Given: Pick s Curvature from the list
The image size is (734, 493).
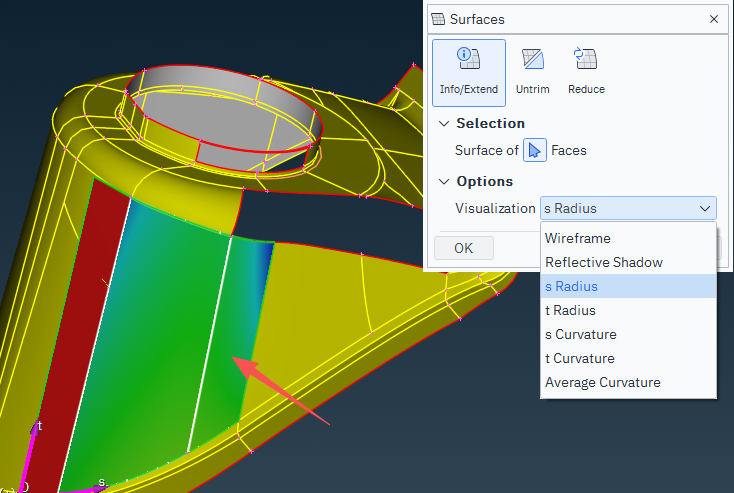Looking at the screenshot, I should 580,334.
